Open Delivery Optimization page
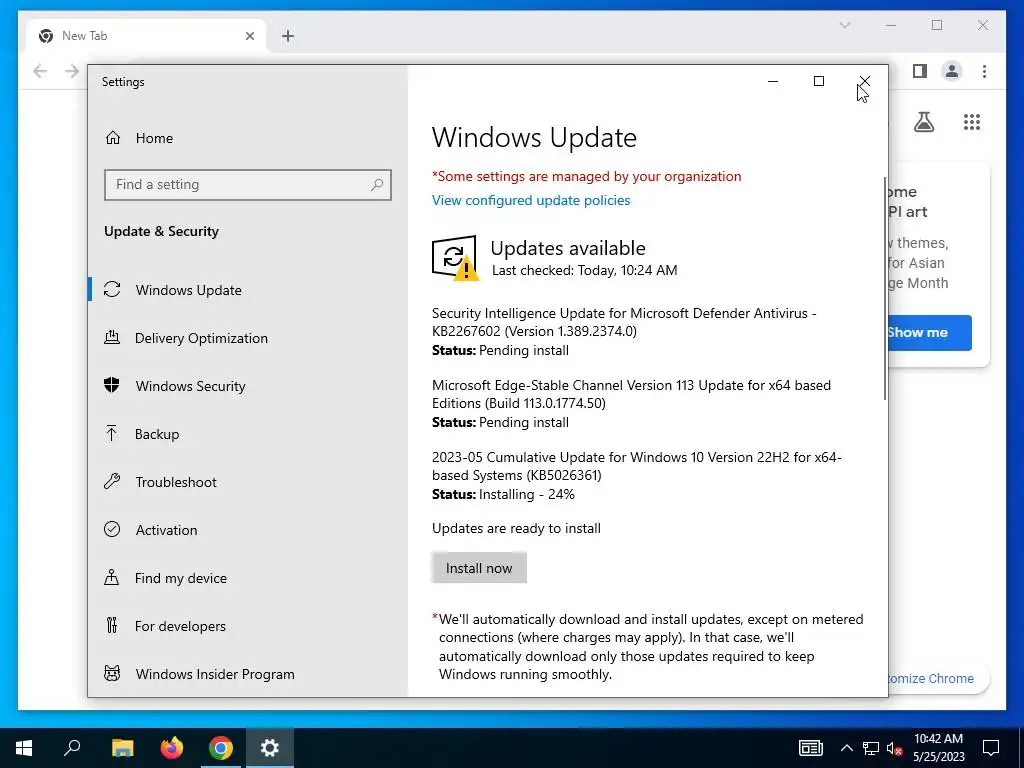The image size is (1024, 768). click(248, 338)
